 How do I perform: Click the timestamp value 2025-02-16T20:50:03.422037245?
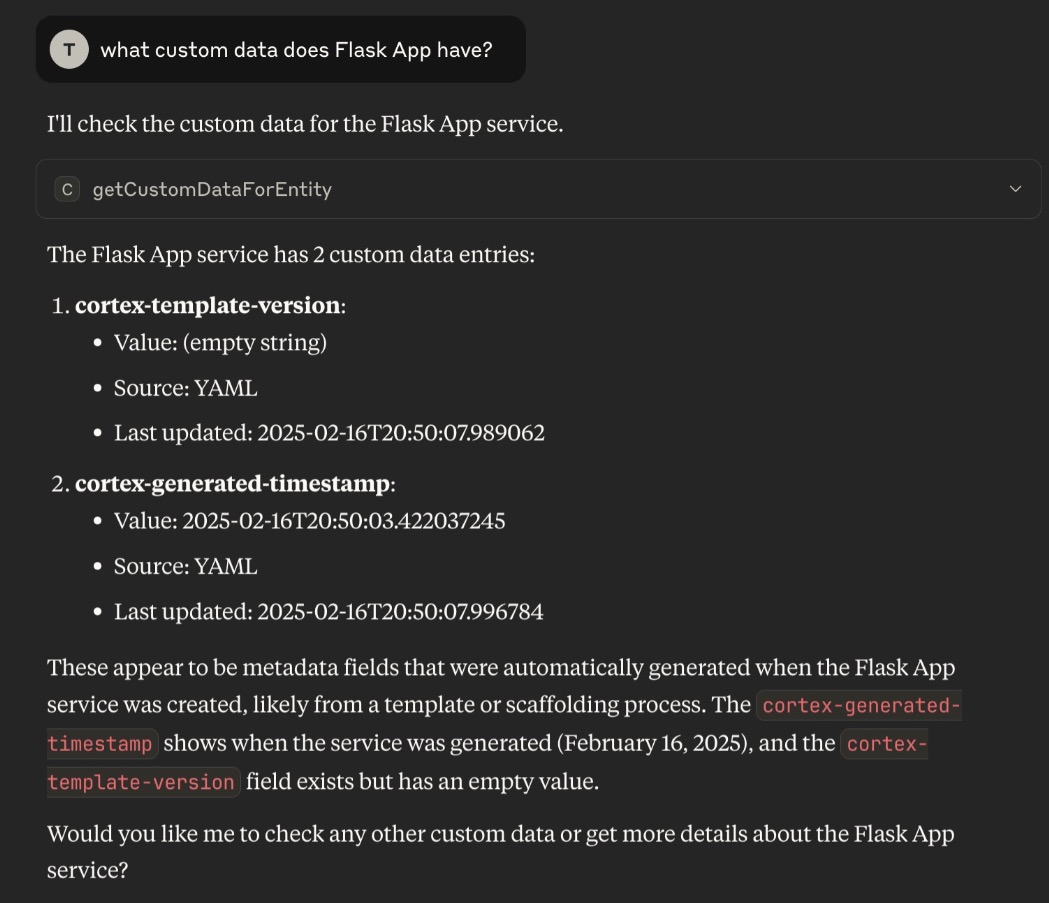(x=343, y=521)
